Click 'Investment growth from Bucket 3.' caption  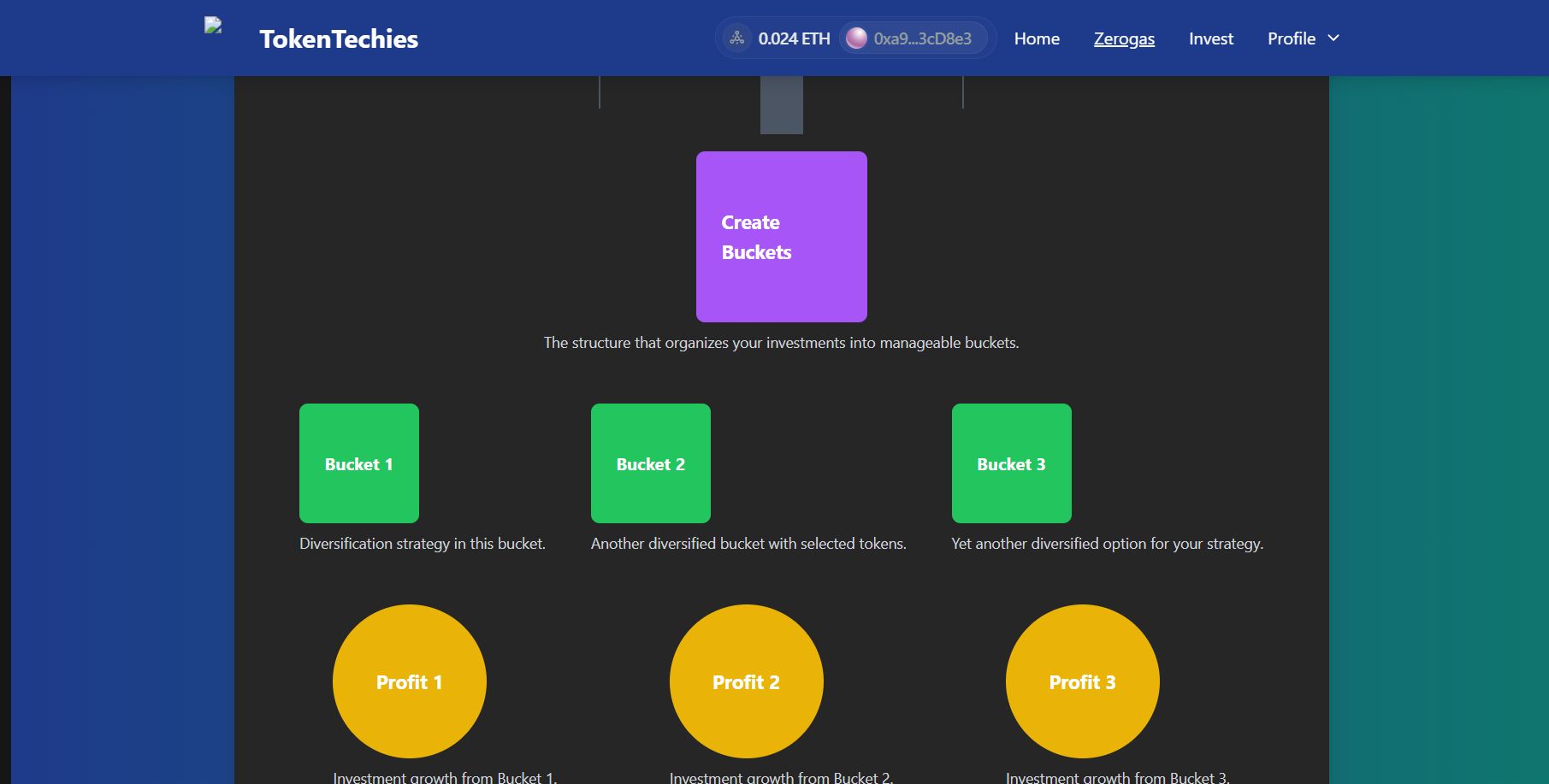click(x=1118, y=777)
